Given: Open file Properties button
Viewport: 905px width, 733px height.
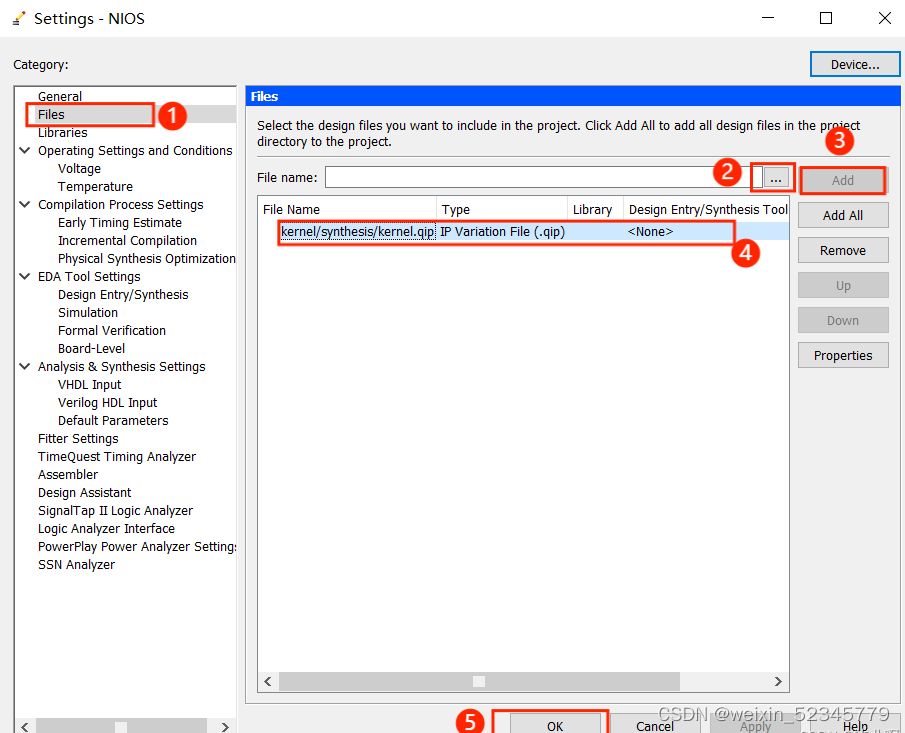Looking at the screenshot, I should [x=843, y=356].
